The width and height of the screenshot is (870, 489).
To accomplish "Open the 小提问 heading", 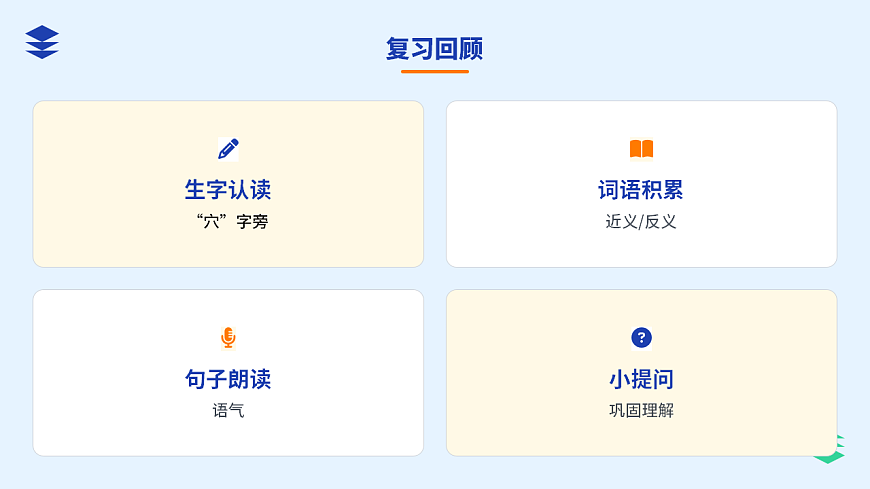I will point(641,379).
